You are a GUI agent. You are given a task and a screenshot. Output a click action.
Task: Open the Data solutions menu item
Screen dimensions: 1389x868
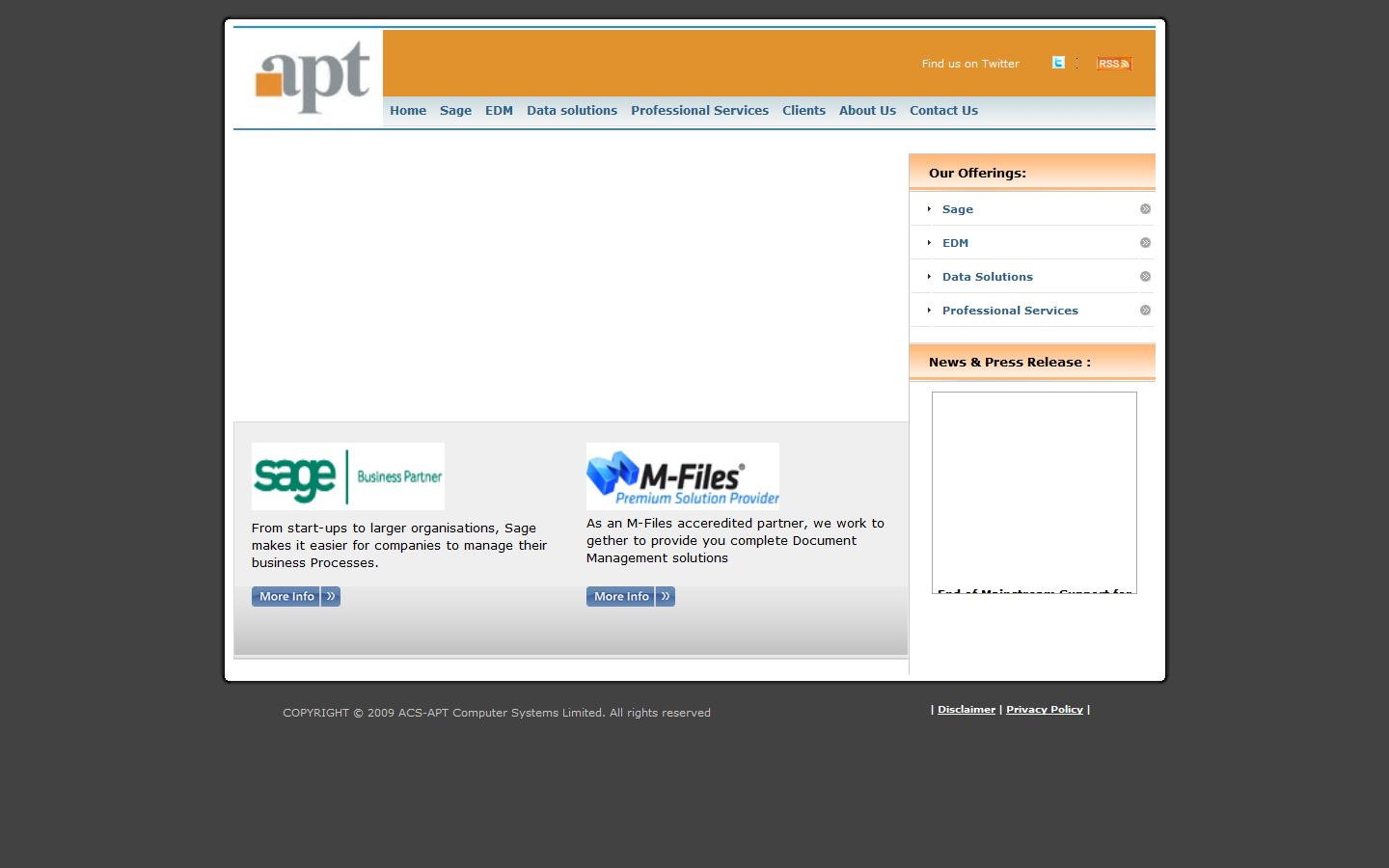[x=571, y=110]
